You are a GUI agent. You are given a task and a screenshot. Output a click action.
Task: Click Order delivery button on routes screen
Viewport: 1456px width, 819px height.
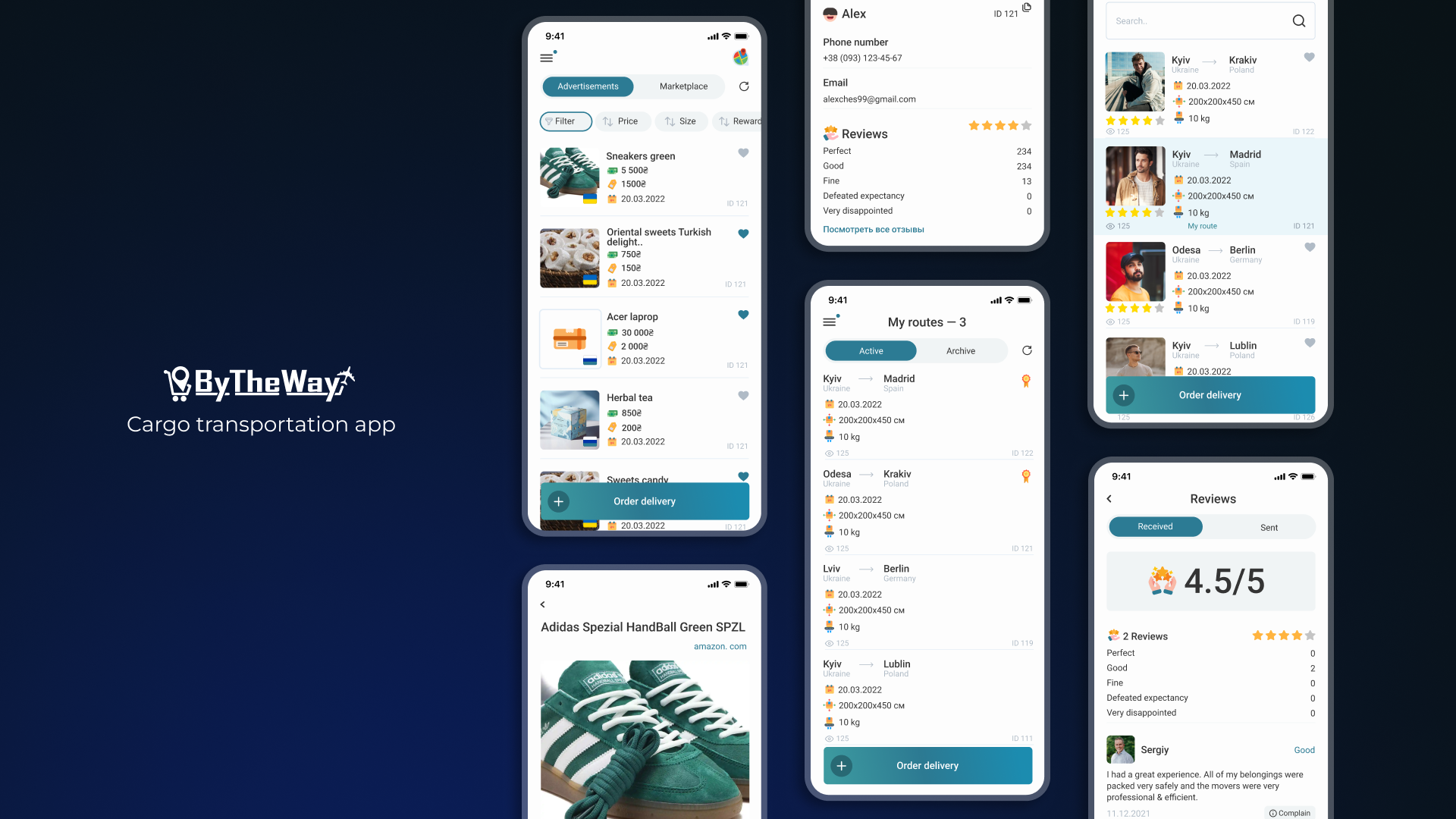click(x=928, y=764)
